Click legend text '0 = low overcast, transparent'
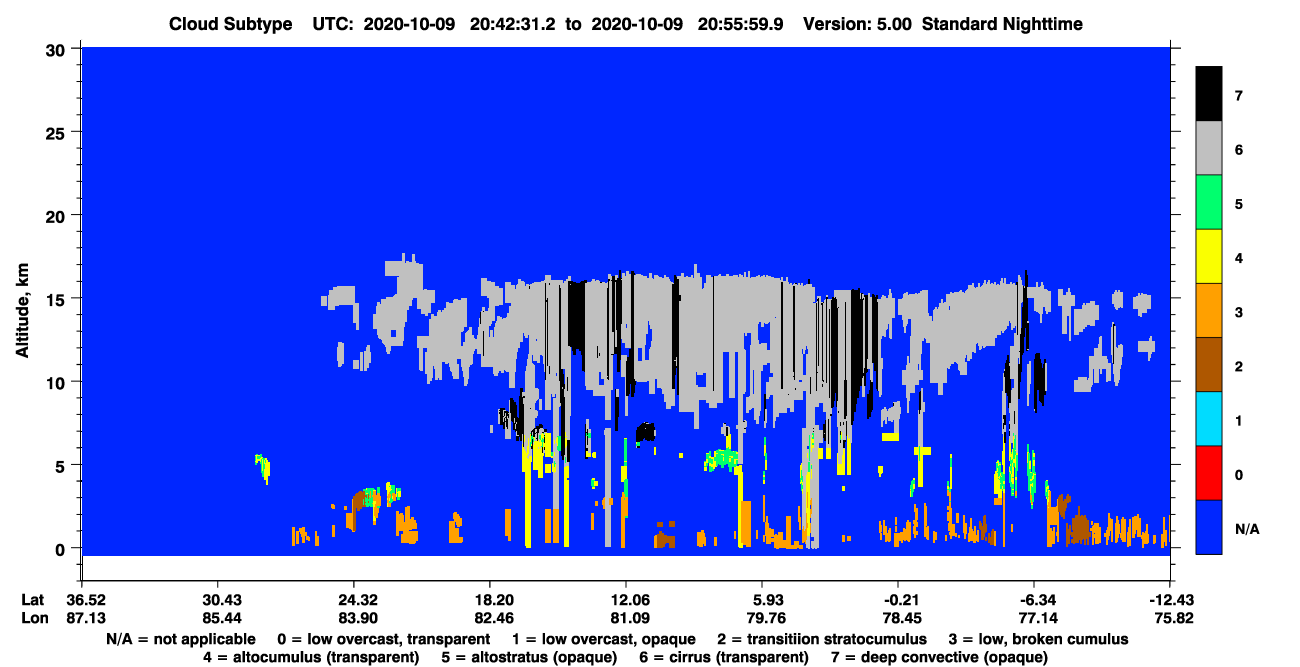Viewport: 1300px width, 667px height. [384, 639]
